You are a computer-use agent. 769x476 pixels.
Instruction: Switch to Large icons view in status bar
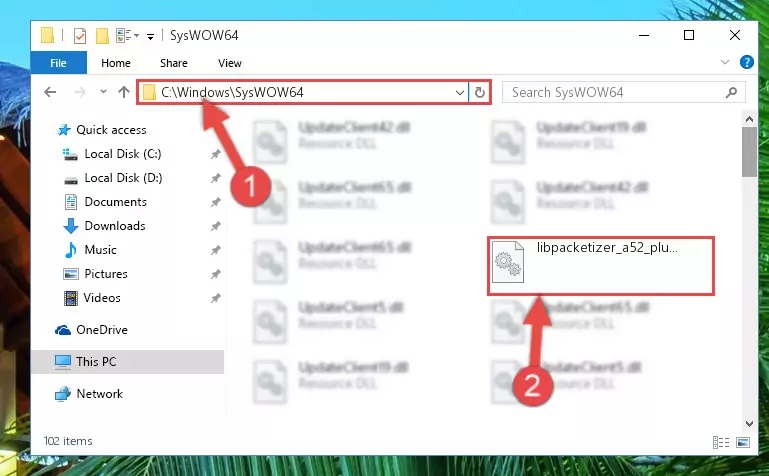[743, 442]
